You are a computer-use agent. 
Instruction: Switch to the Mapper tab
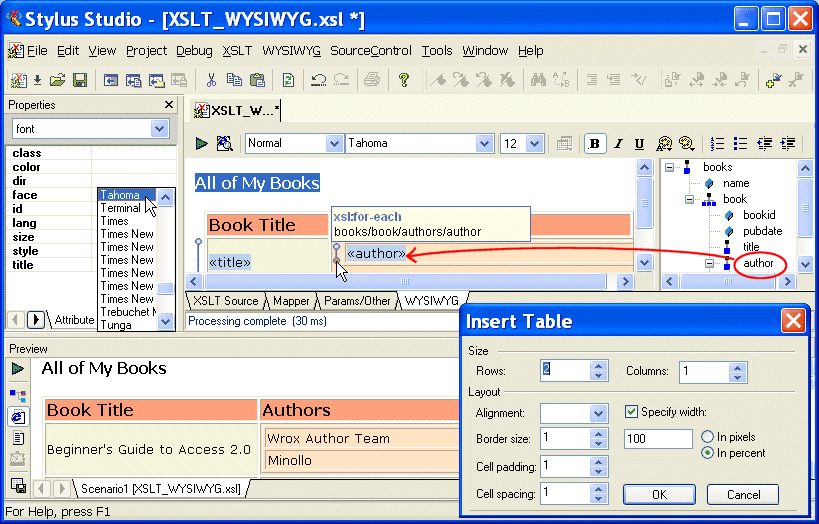[291, 301]
